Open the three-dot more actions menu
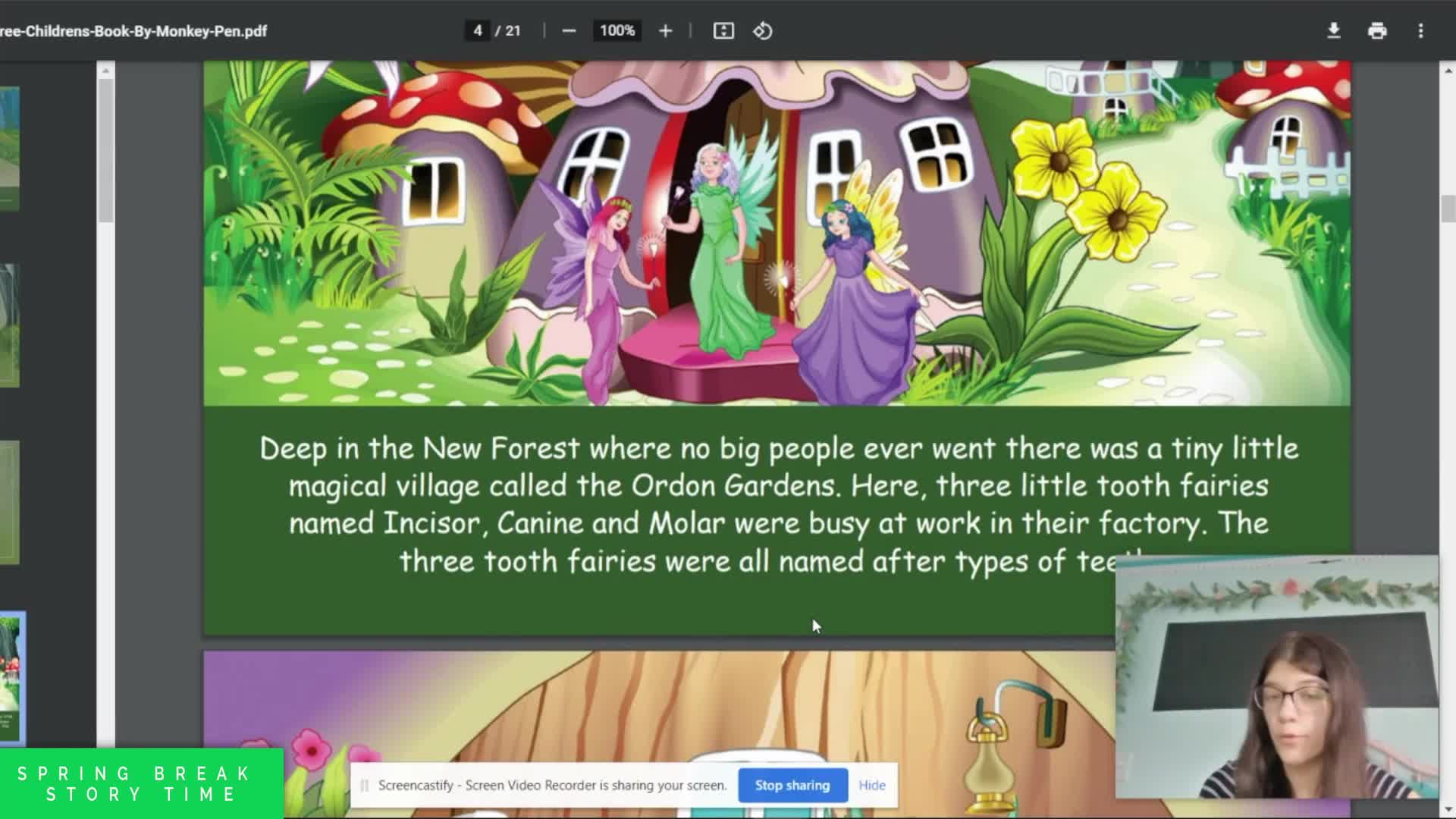 (x=1420, y=31)
